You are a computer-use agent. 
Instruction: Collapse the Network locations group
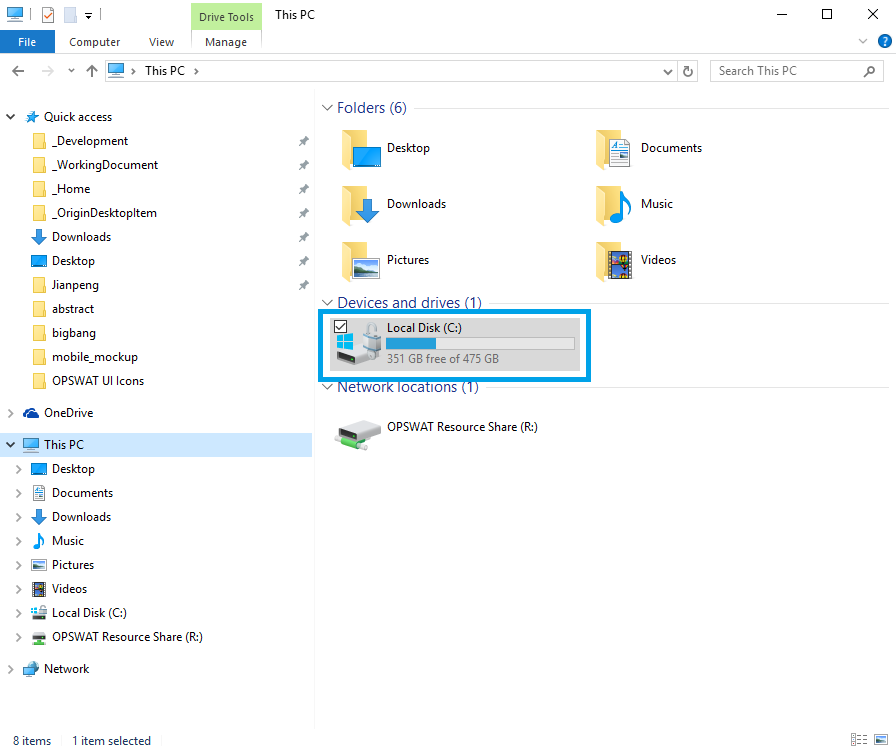coord(327,387)
